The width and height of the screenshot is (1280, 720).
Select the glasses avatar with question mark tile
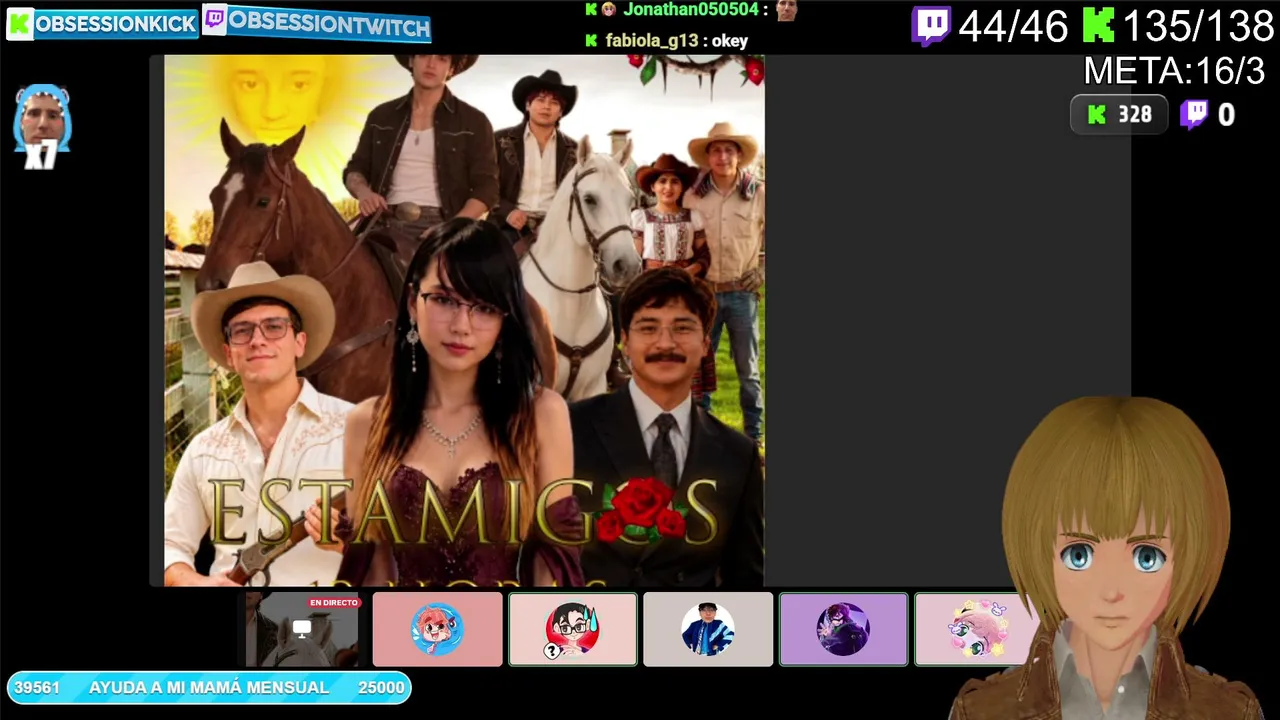coord(573,629)
